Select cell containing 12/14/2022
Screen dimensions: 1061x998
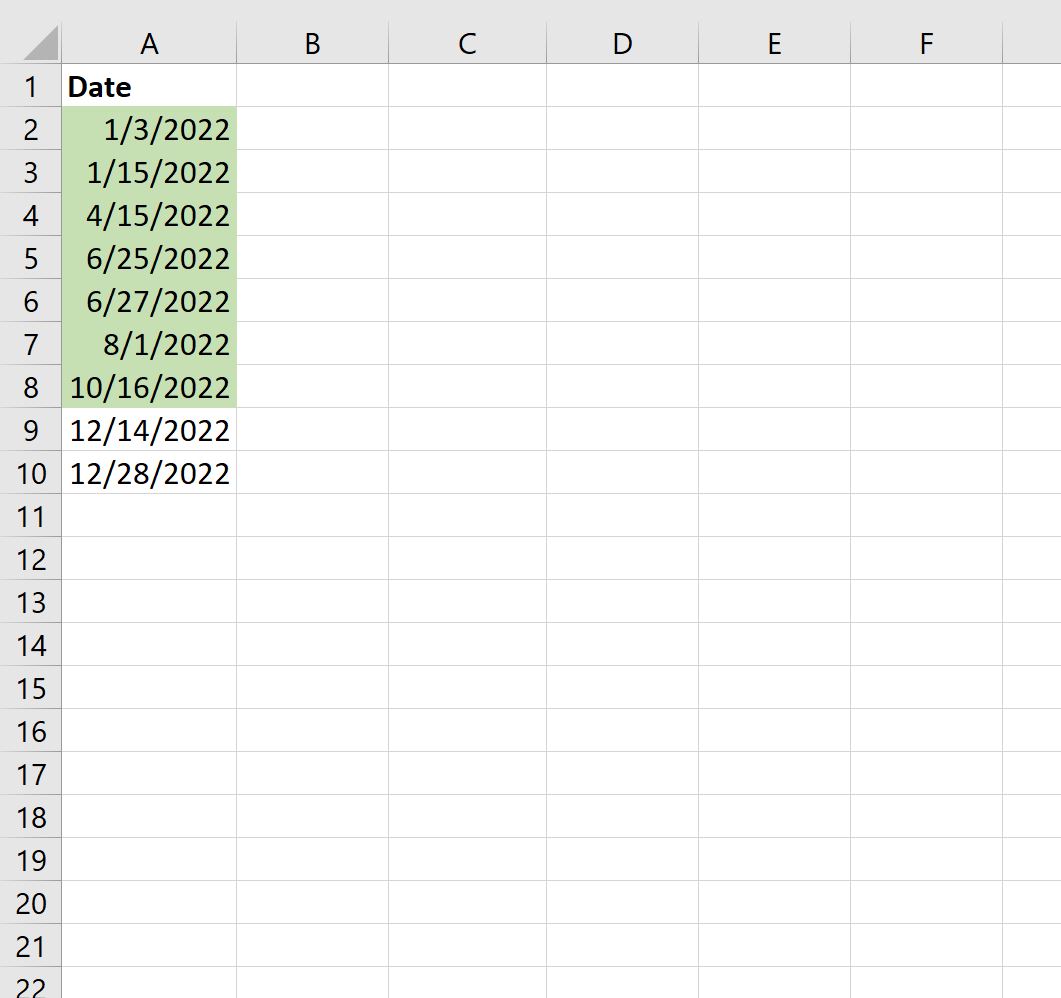click(149, 430)
